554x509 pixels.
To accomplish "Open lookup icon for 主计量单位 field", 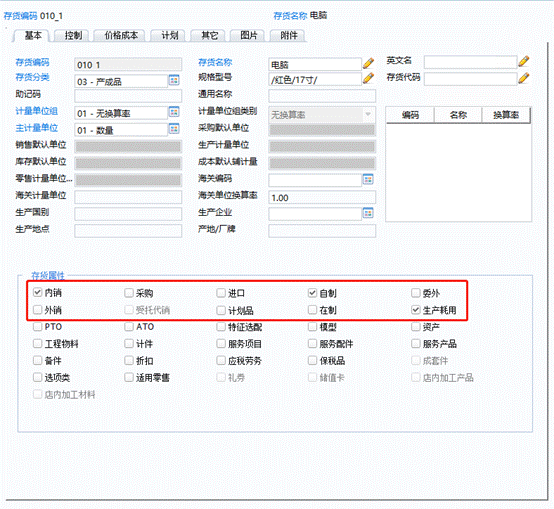I will [x=174, y=128].
